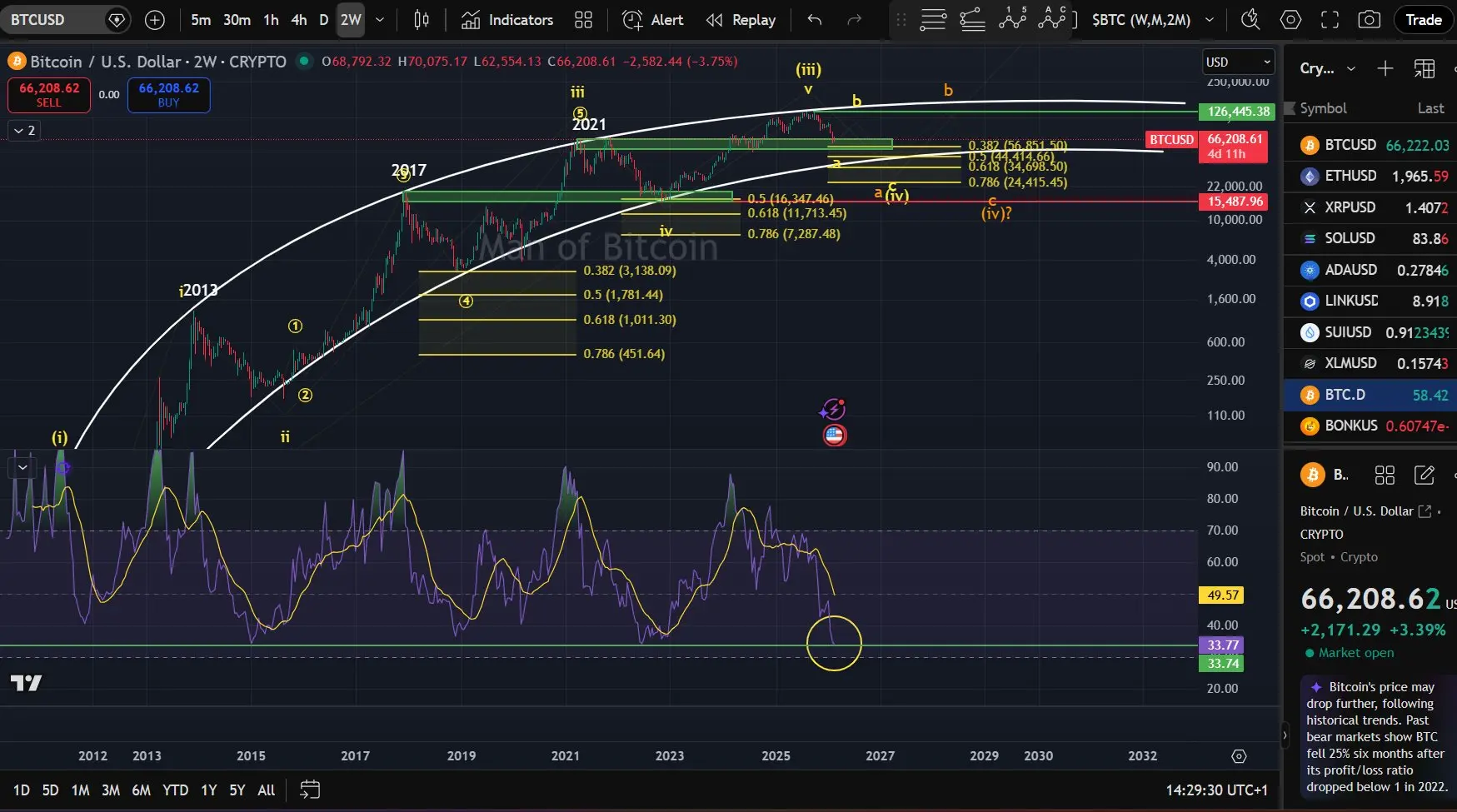Set chart range to All
Image resolution: width=1457 pixels, height=812 pixels.
click(266, 790)
